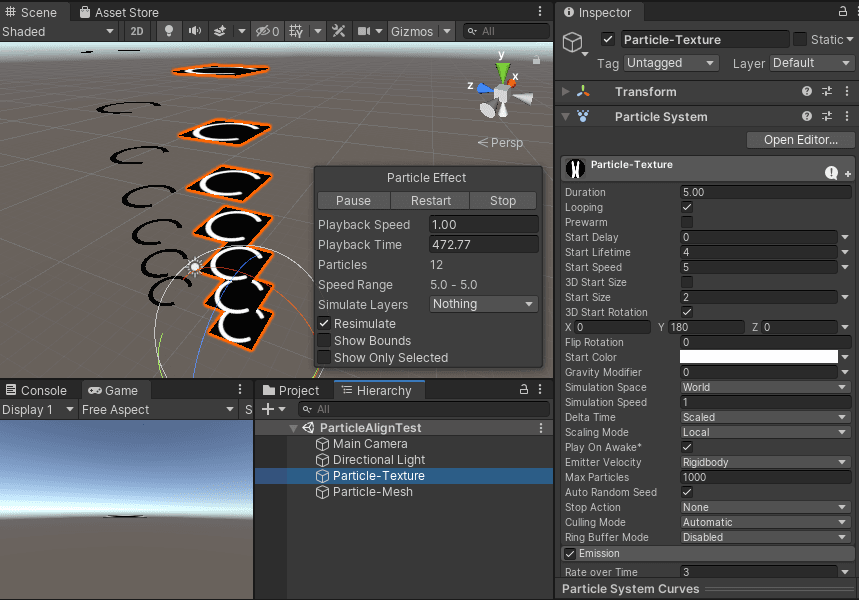Collapse the Particle System component
The height and width of the screenshot is (600, 859).
pyautogui.click(x=566, y=116)
